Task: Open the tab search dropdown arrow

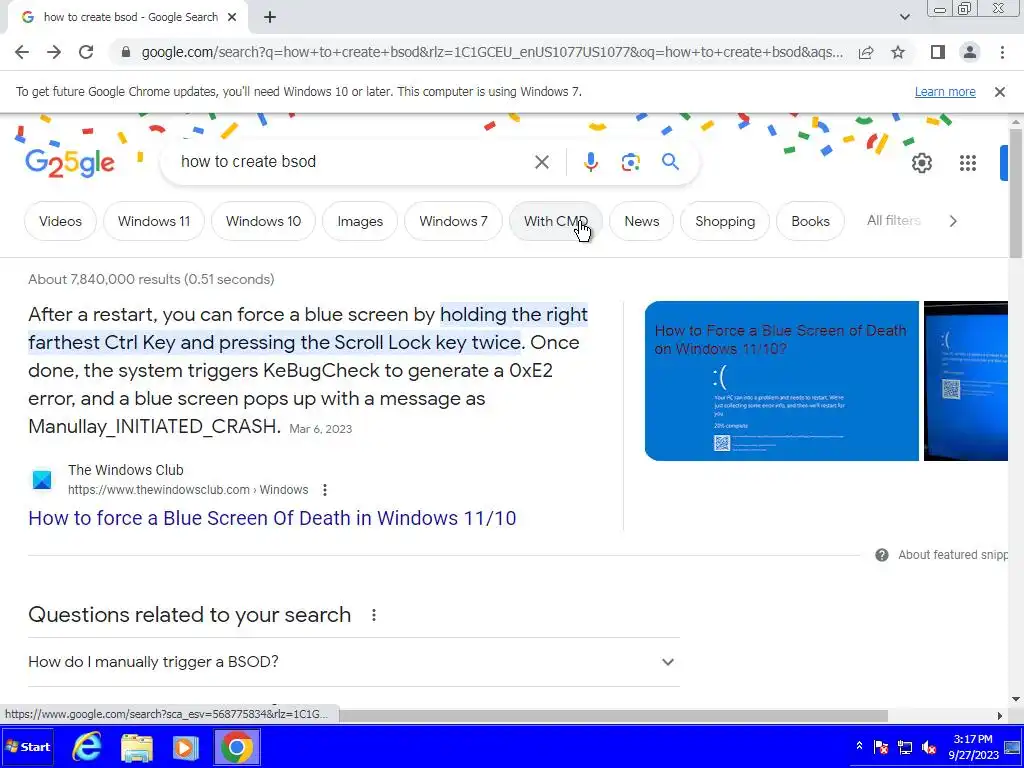Action: click(904, 18)
